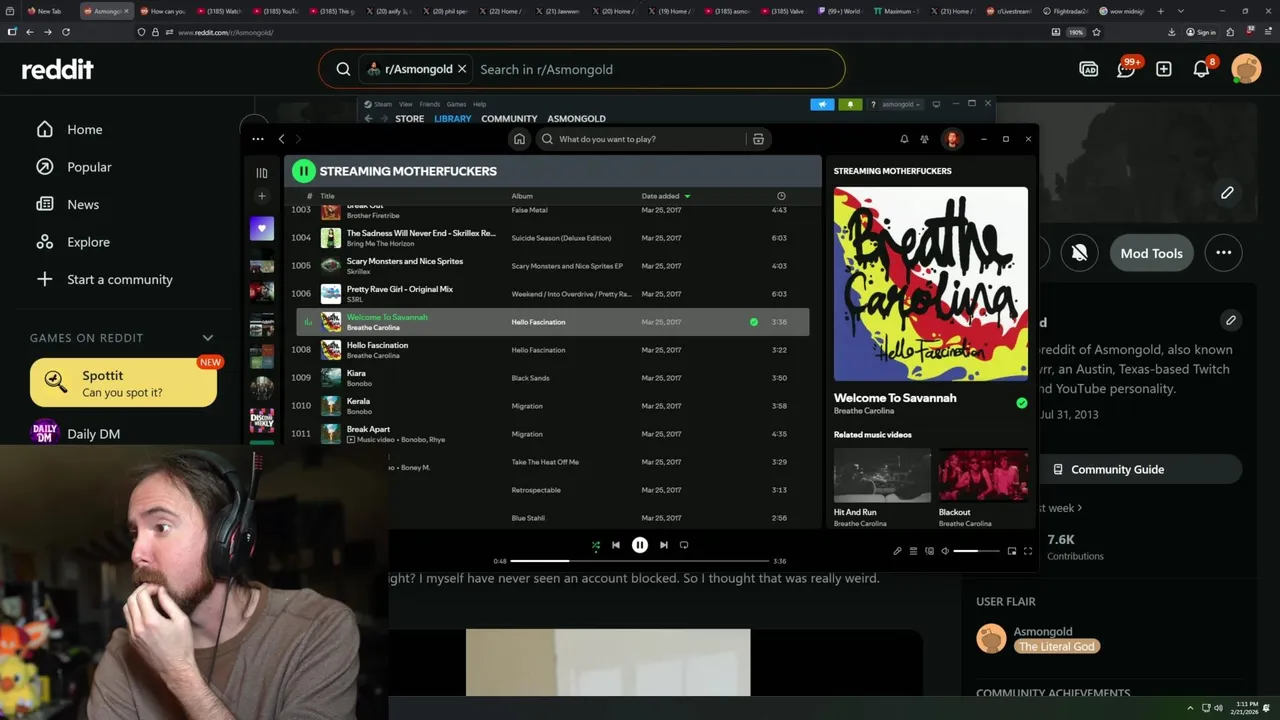
Task: Open Steam asmongold account dropdown
Action: (x=900, y=104)
